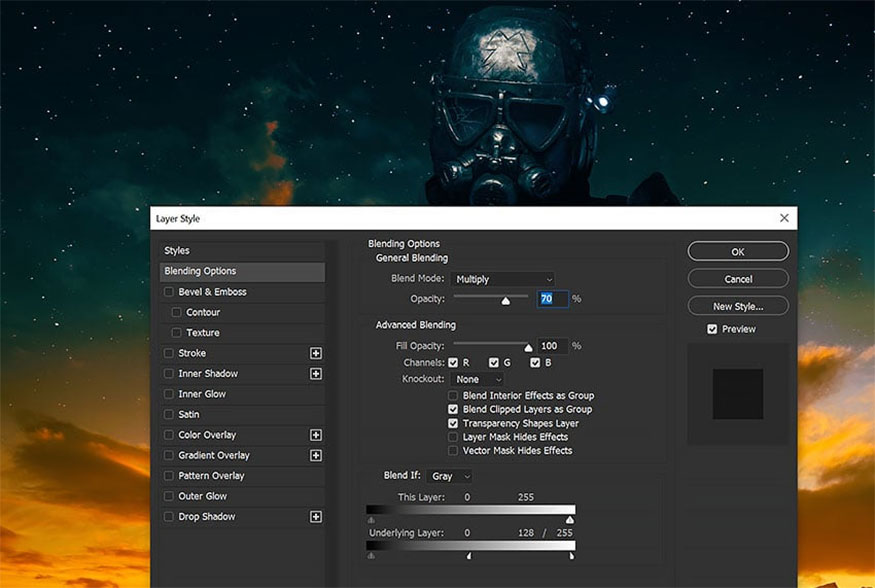Add another Drop Shadow with plus icon
Viewport: 875px width, 588px height.
pyautogui.click(x=316, y=517)
